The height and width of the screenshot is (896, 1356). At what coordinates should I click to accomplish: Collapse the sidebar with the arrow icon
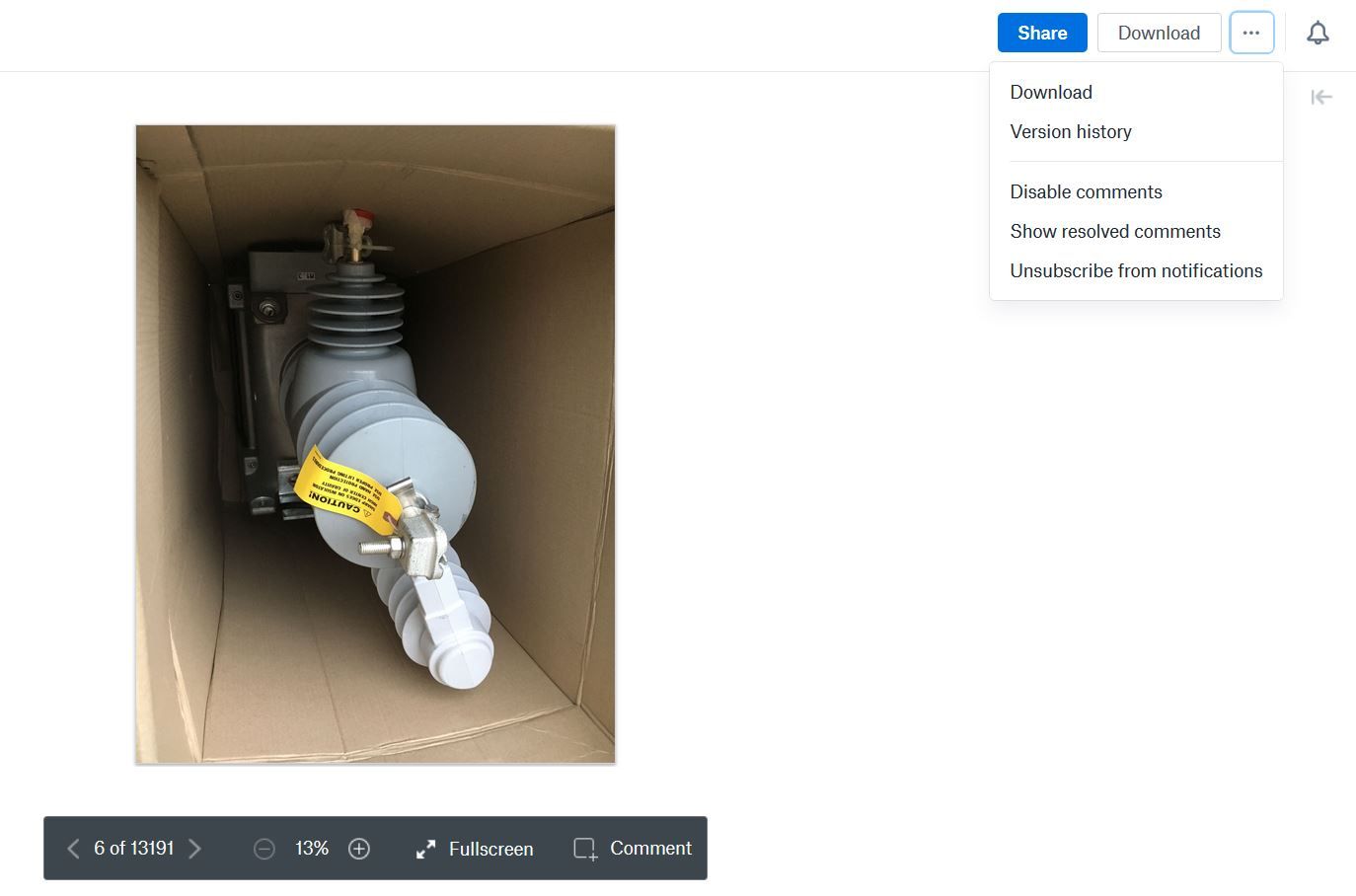[1321, 97]
